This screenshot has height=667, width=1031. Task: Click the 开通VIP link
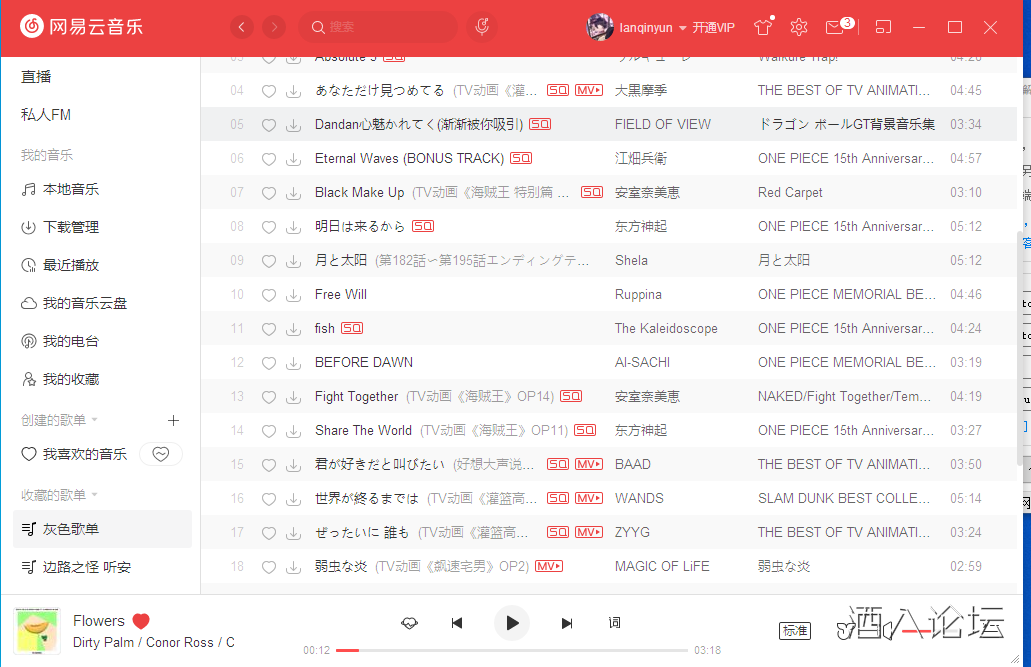[713, 27]
